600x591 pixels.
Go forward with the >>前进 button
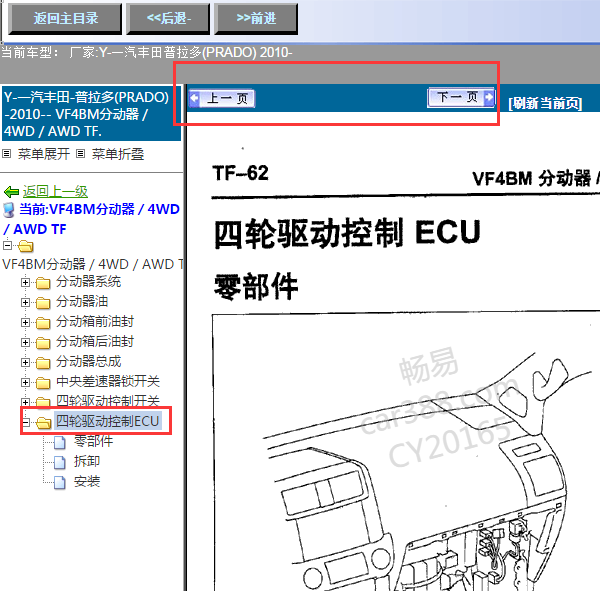tap(256, 18)
